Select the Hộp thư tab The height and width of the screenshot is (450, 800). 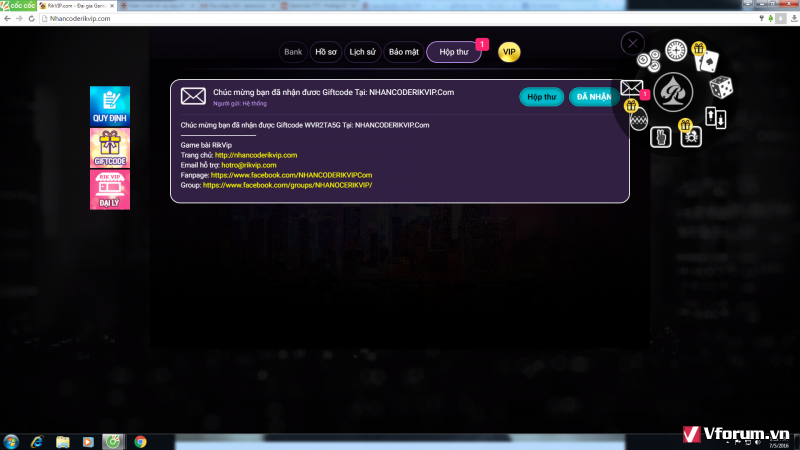(x=454, y=52)
